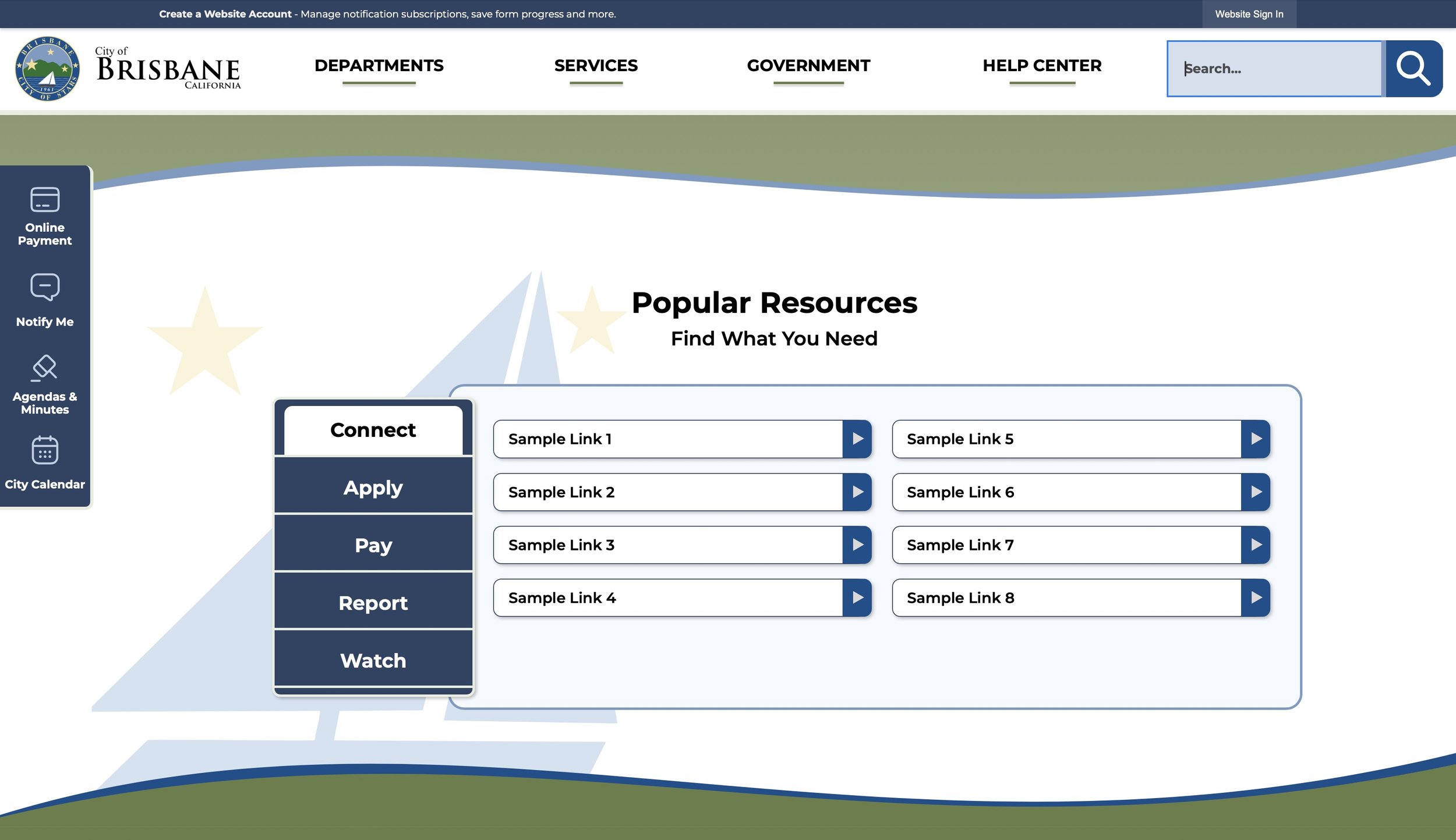Click the magnifying glass search button
This screenshot has height=840, width=1456.
click(x=1413, y=69)
